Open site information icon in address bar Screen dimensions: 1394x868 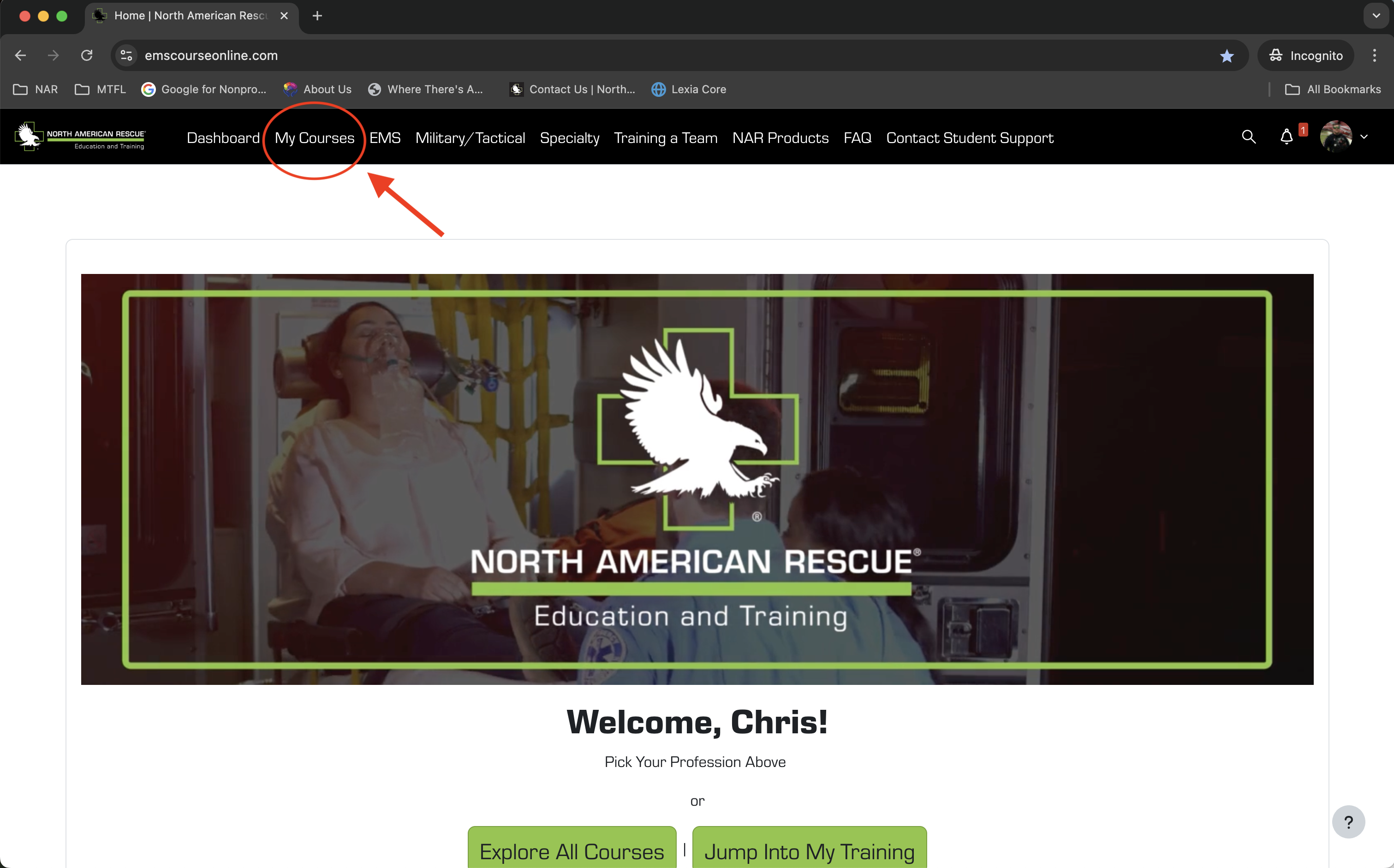pyautogui.click(x=126, y=56)
